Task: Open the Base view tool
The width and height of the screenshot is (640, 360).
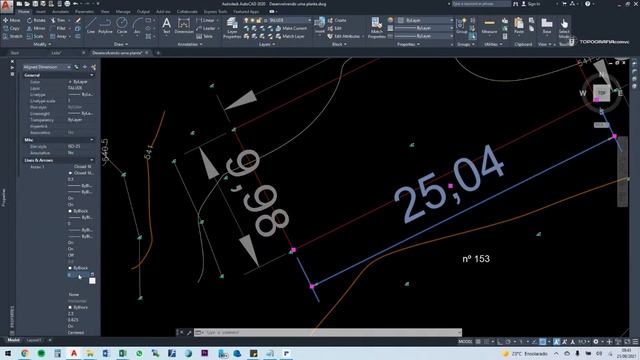Action: 547,26
